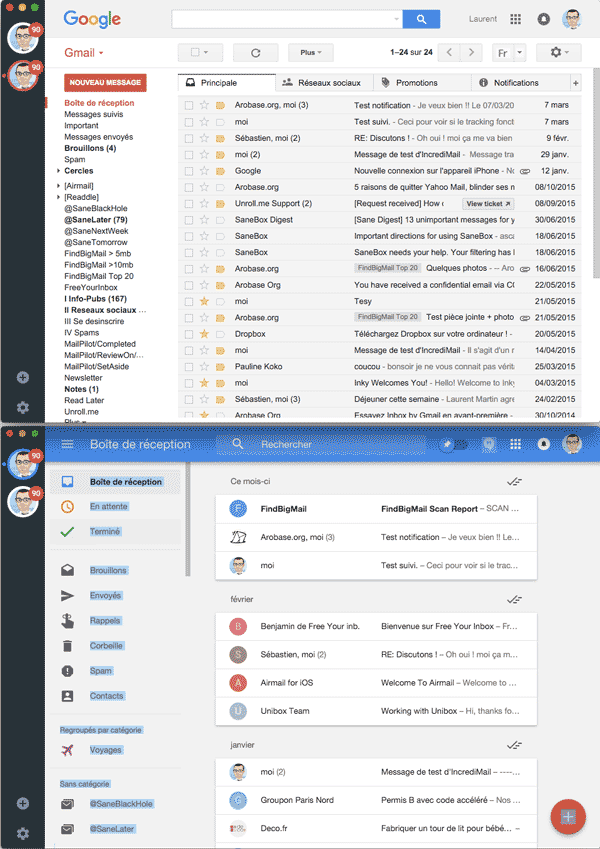Tick checkbox for SaneBox Digest row
This screenshot has width=600, height=849.
pyautogui.click(x=189, y=220)
